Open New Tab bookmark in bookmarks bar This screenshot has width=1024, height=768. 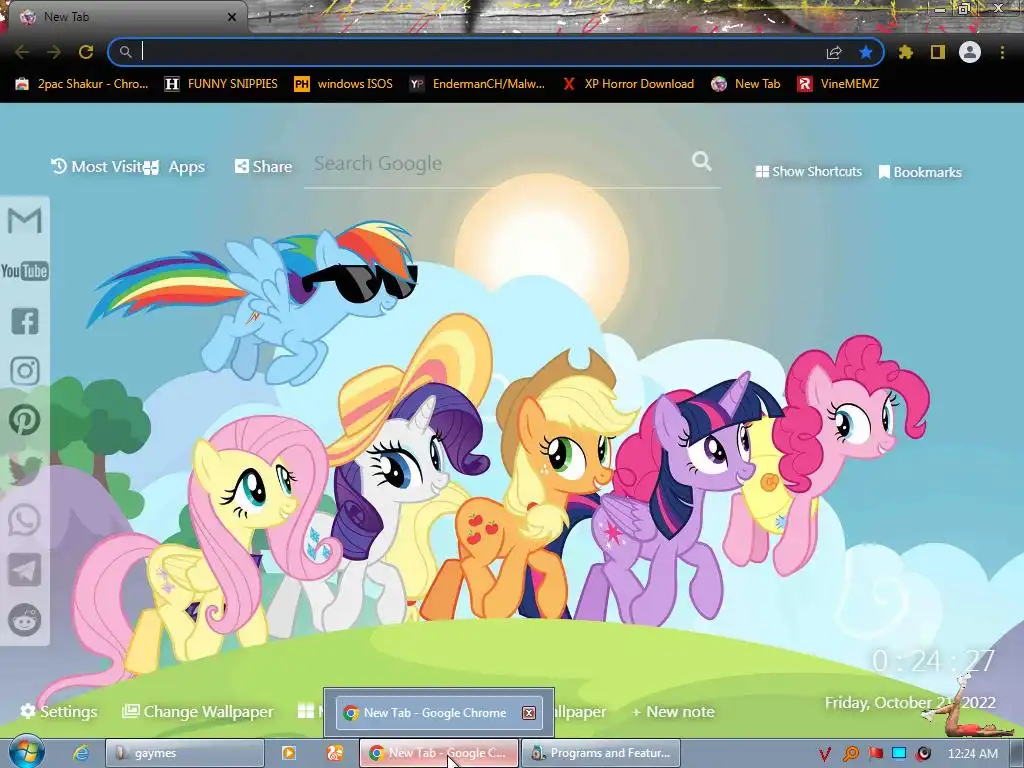pyautogui.click(x=746, y=84)
